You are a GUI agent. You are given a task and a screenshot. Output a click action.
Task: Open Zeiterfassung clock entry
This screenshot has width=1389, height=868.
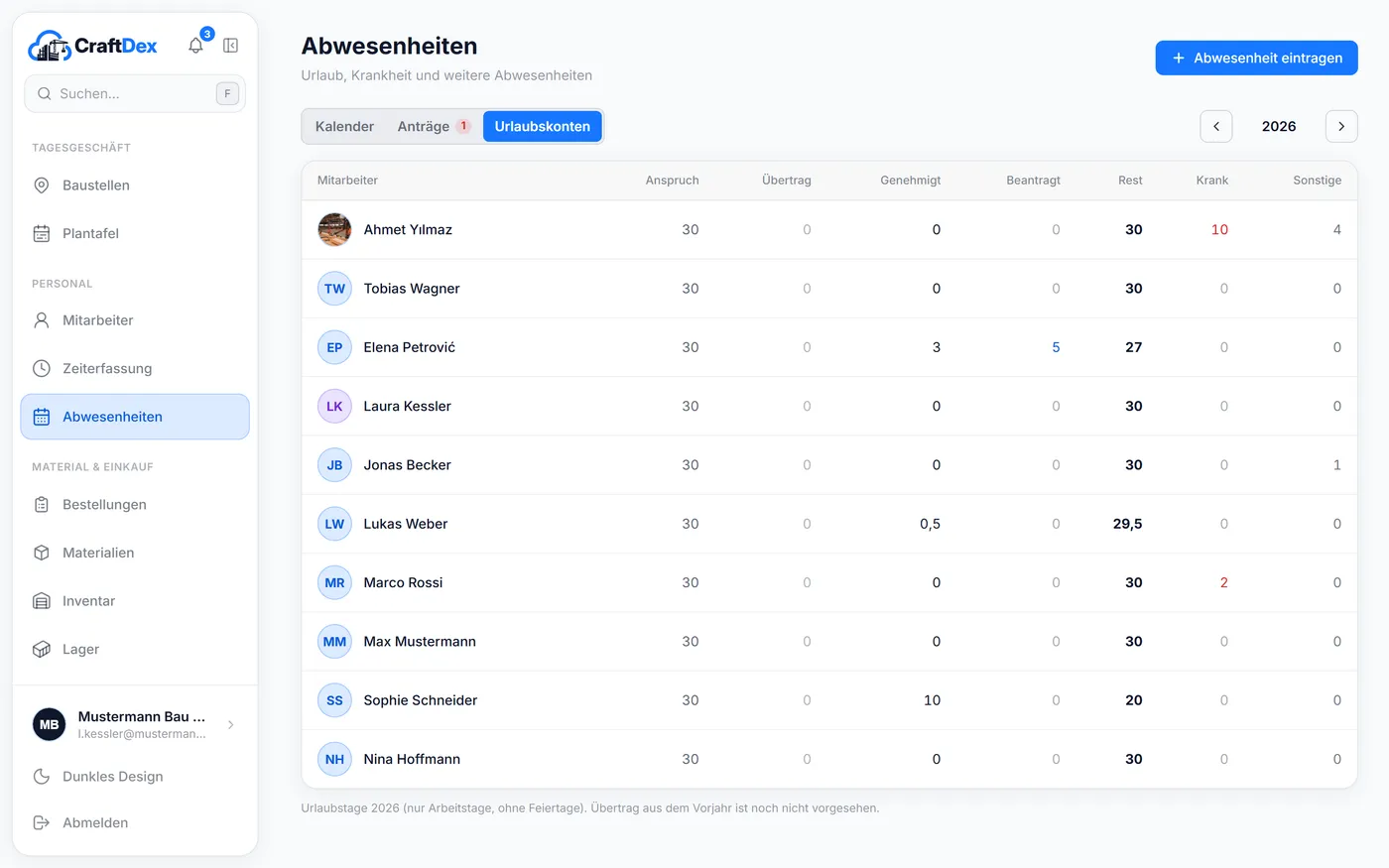point(135,369)
